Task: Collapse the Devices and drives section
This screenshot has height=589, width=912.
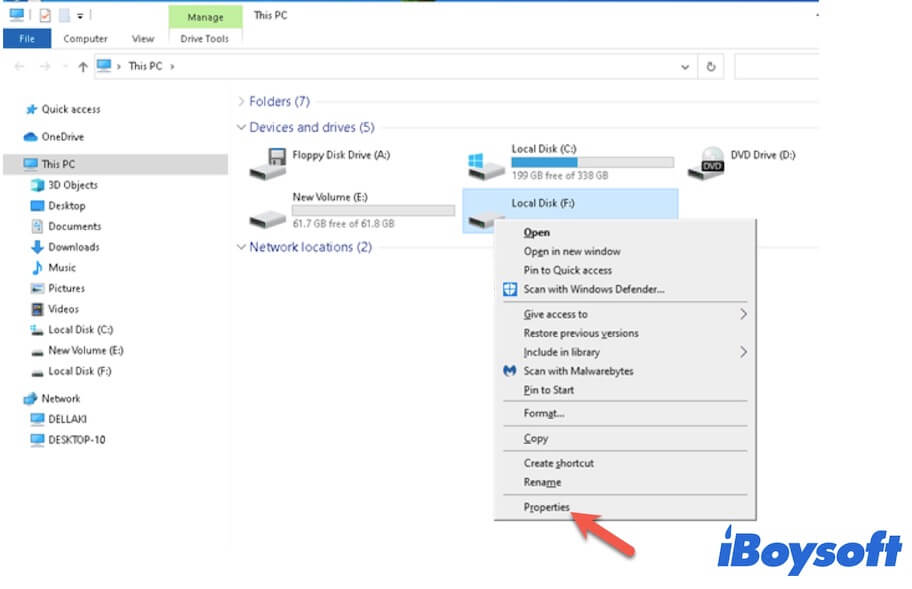Action: [241, 128]
